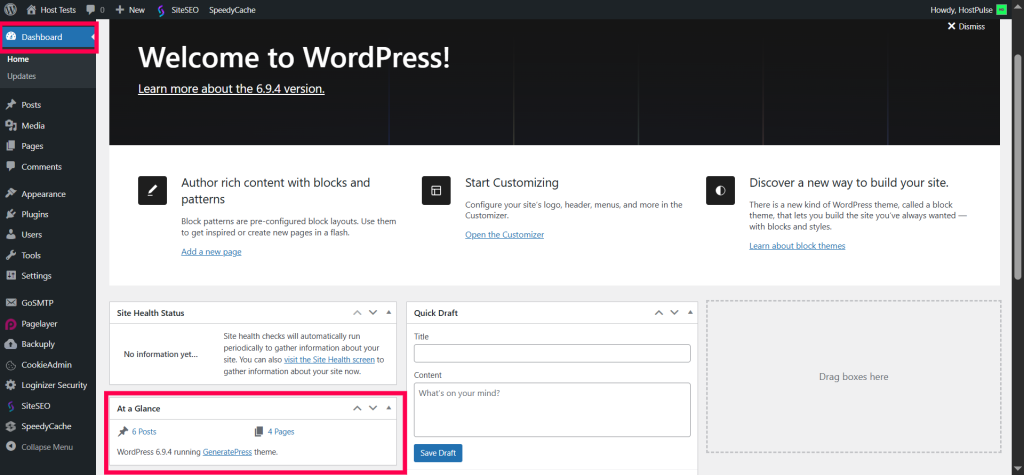Click the Loginizer Security gear icon
The image size is (1024, 475).
point(11,385)
